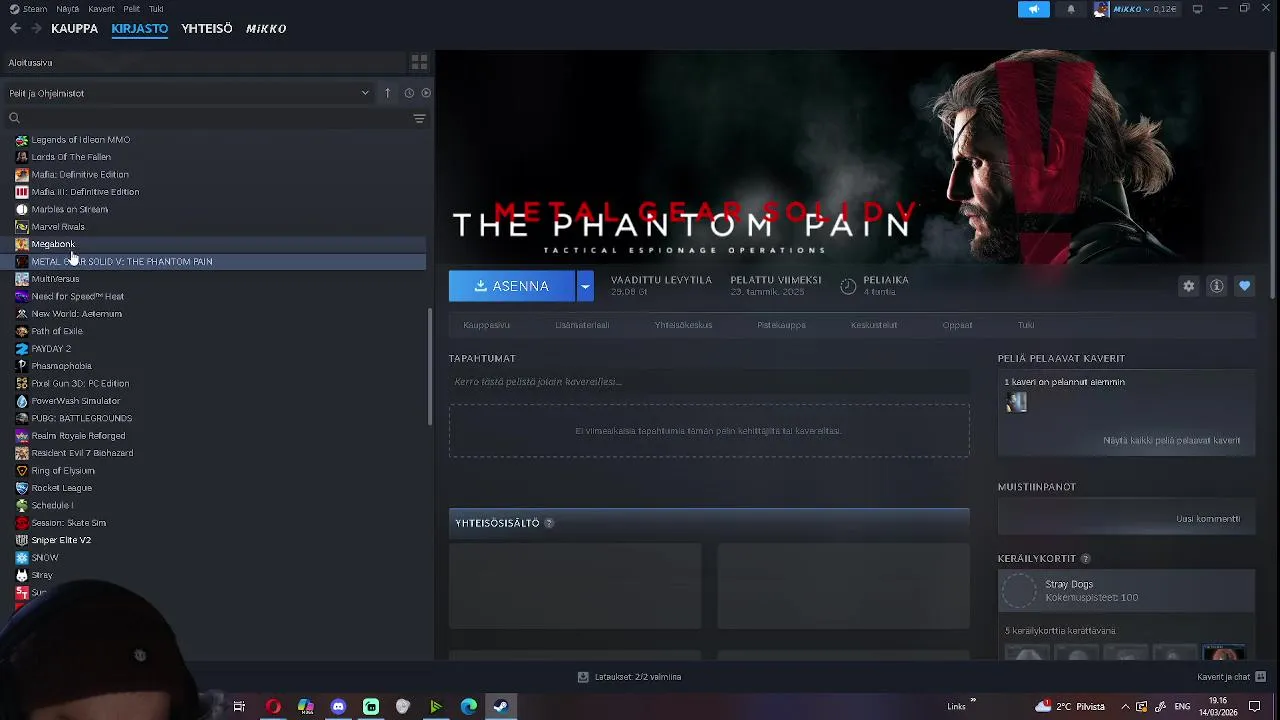This screenshot has width=1280, height=720.
Task: Open the game page Tuki link
Action: (x=1026, y=325)
